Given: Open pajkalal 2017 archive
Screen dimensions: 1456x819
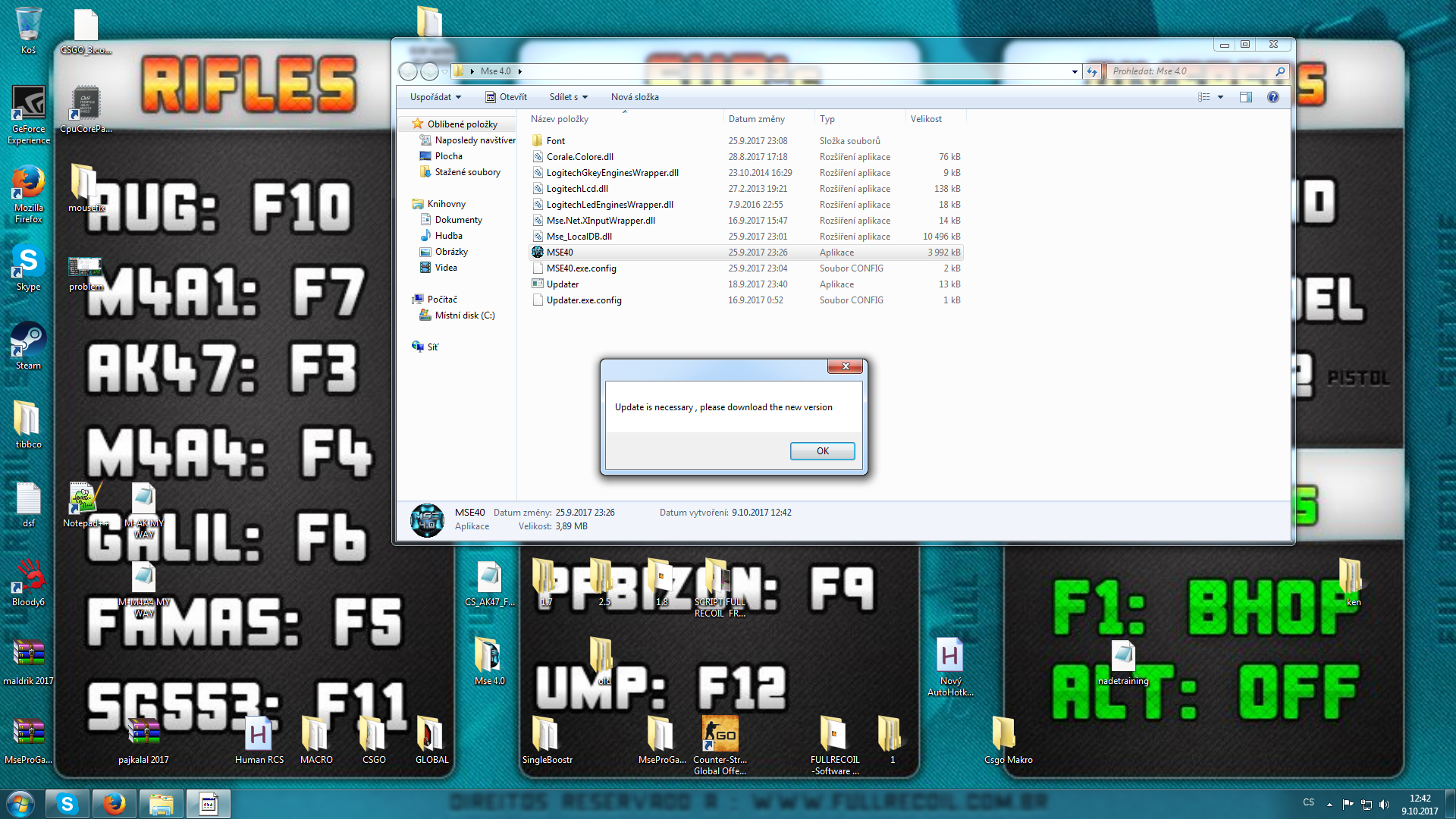Looking at the screenshot, I should 143,740.
